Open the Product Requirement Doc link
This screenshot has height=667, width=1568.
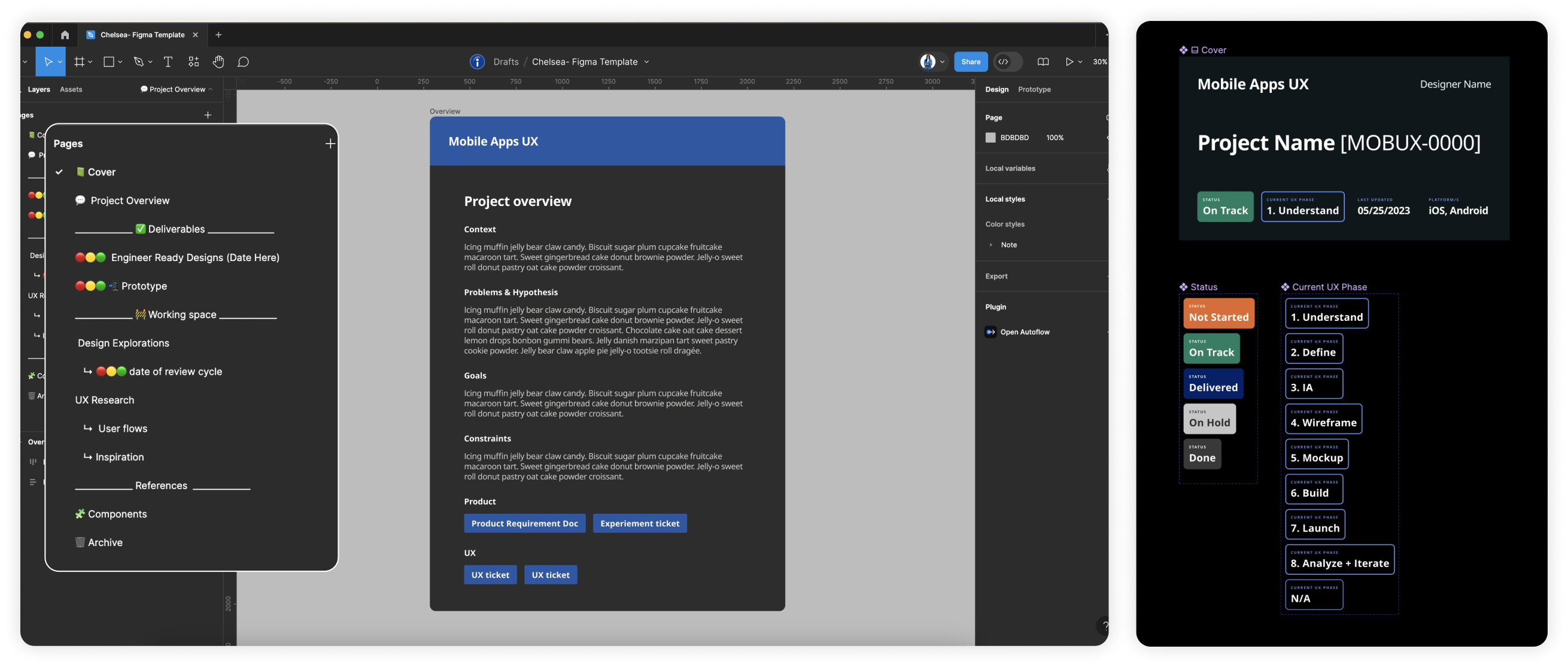coord(524,523)
